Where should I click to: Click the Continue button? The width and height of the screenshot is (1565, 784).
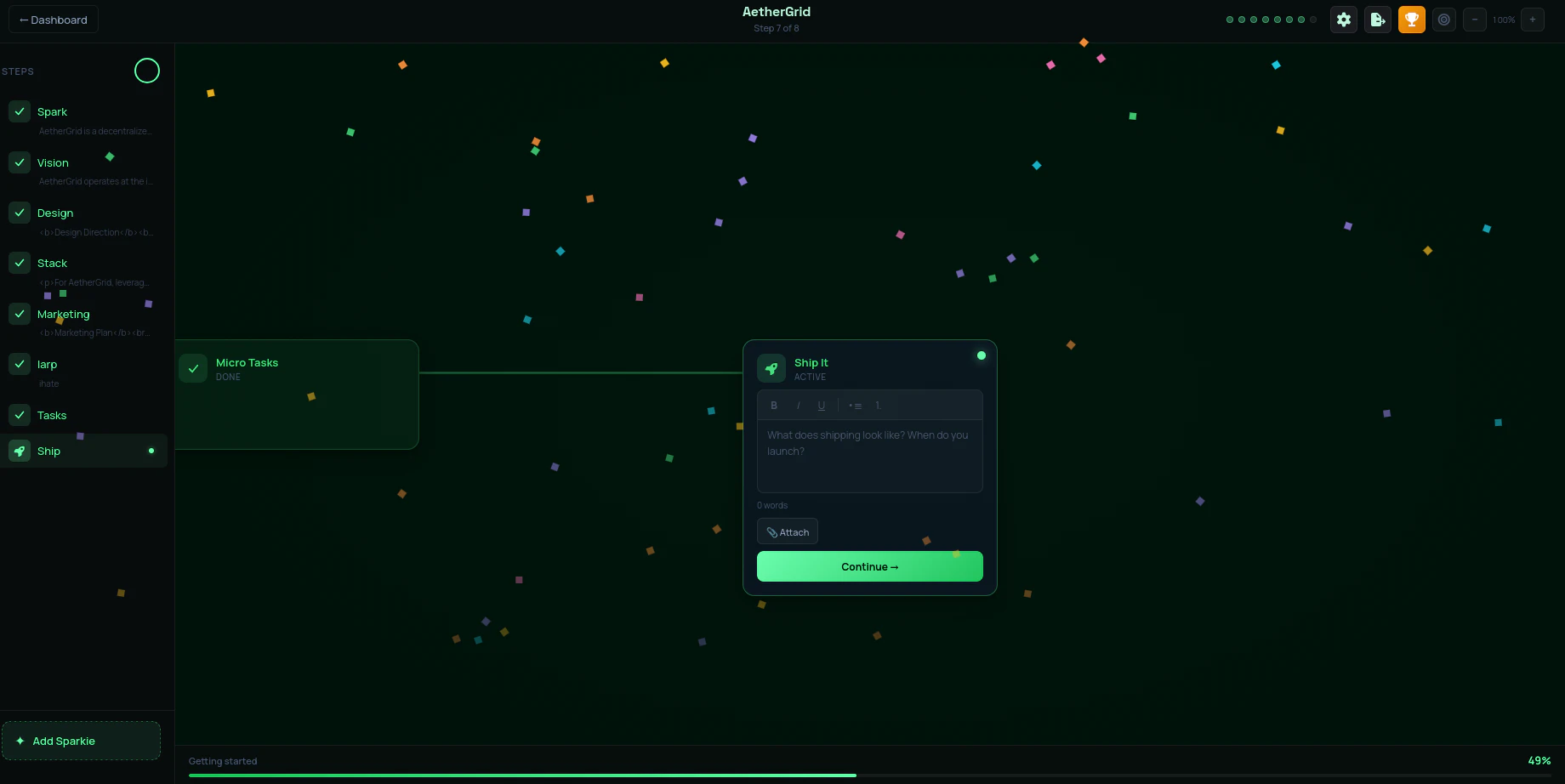tap(870, 566)
